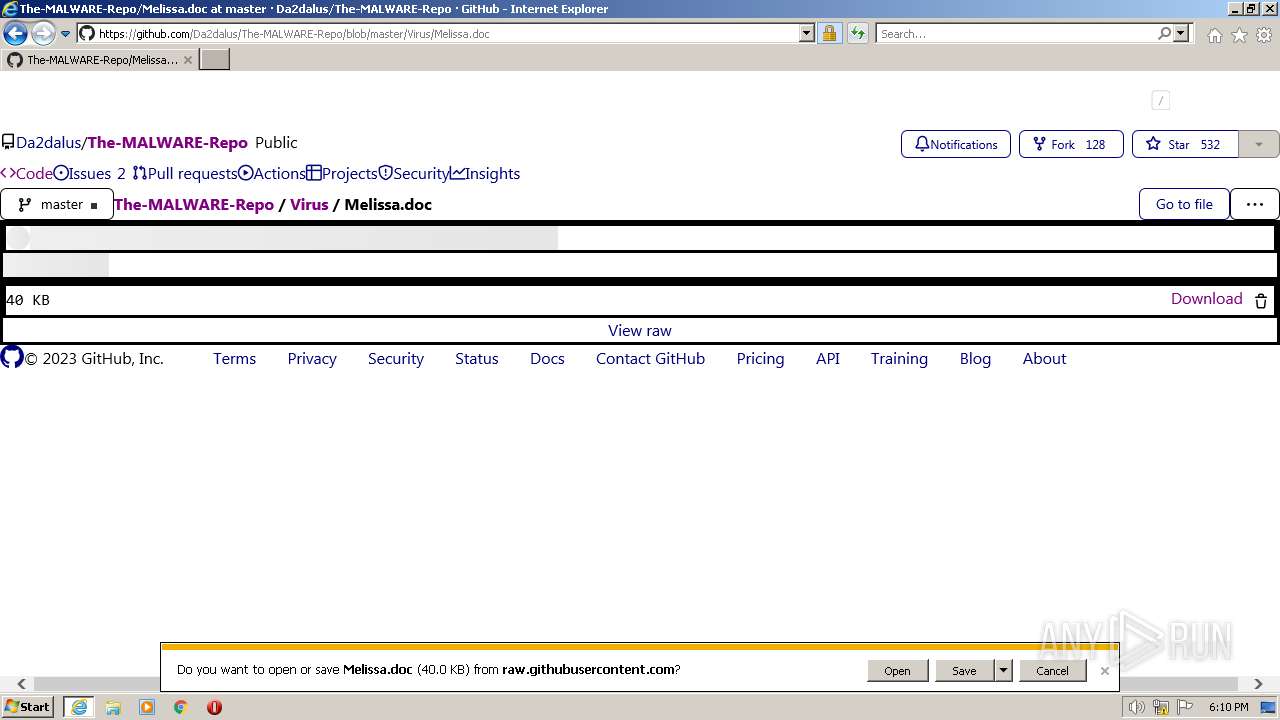Open the Code tab
The height and width of the screenshot is (720, 1280).
pyautogui.click(x=27, y=174)
